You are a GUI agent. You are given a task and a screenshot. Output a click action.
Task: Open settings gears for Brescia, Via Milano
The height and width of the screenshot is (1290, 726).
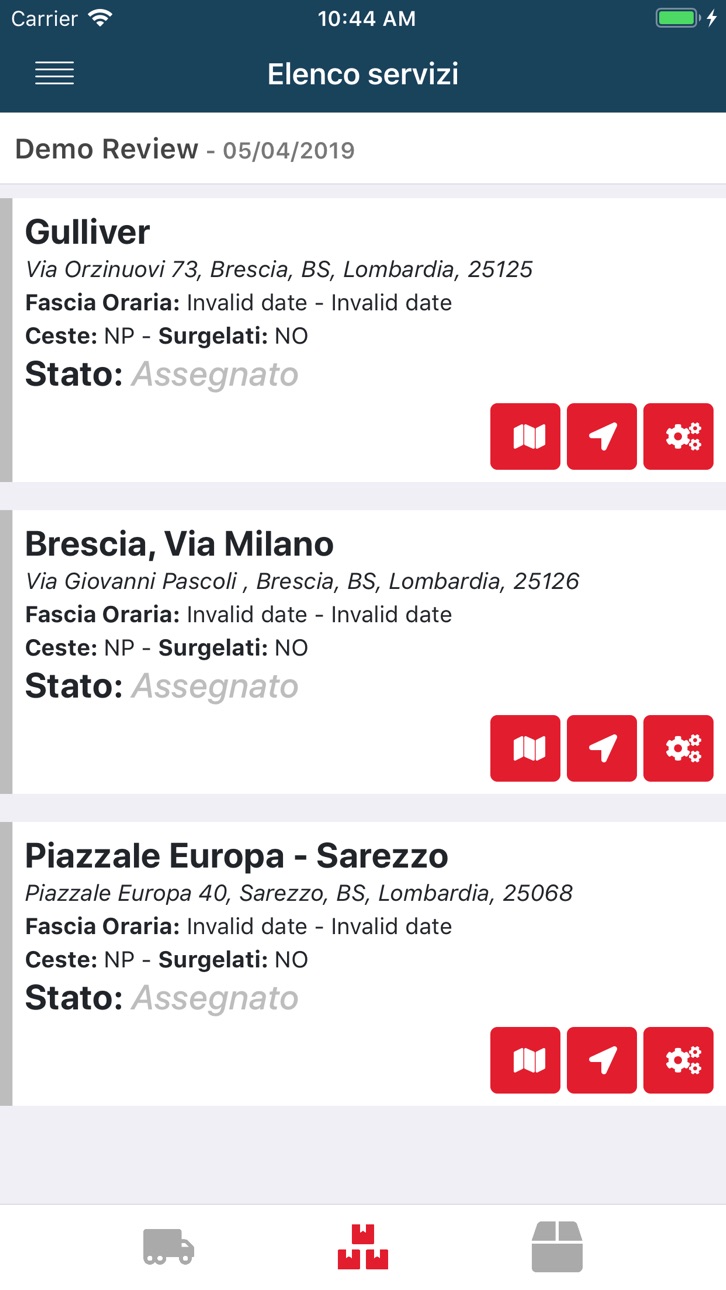679,748
